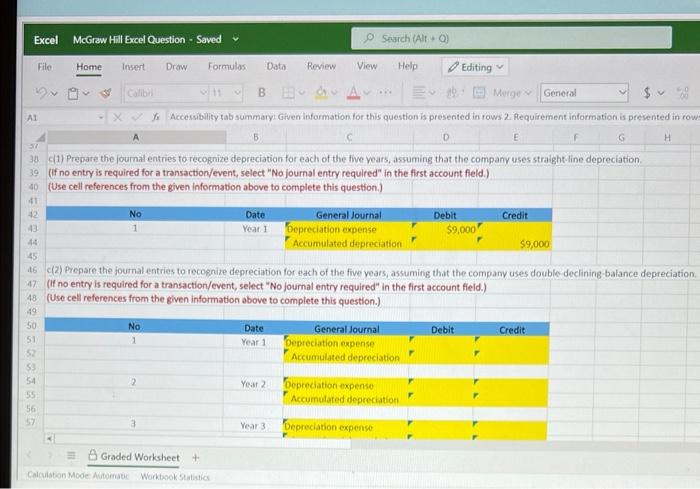Click the Select All corner triangle
700x489 pixels.
tap(41, 137)
